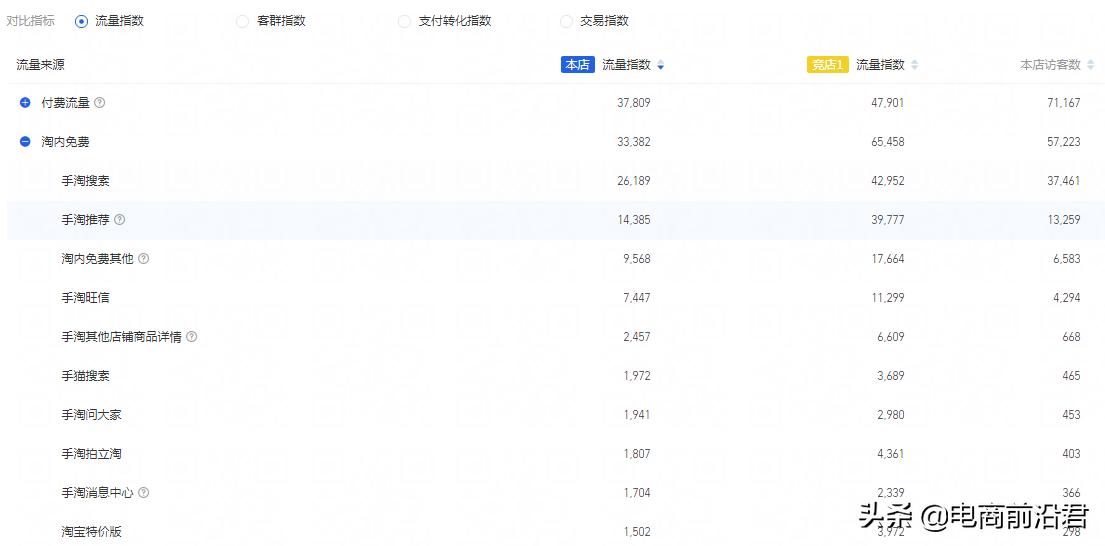Click value 39,777 in 手淘推荐 row
This screenshot has width=1105, height=546.
click(887, 220)
